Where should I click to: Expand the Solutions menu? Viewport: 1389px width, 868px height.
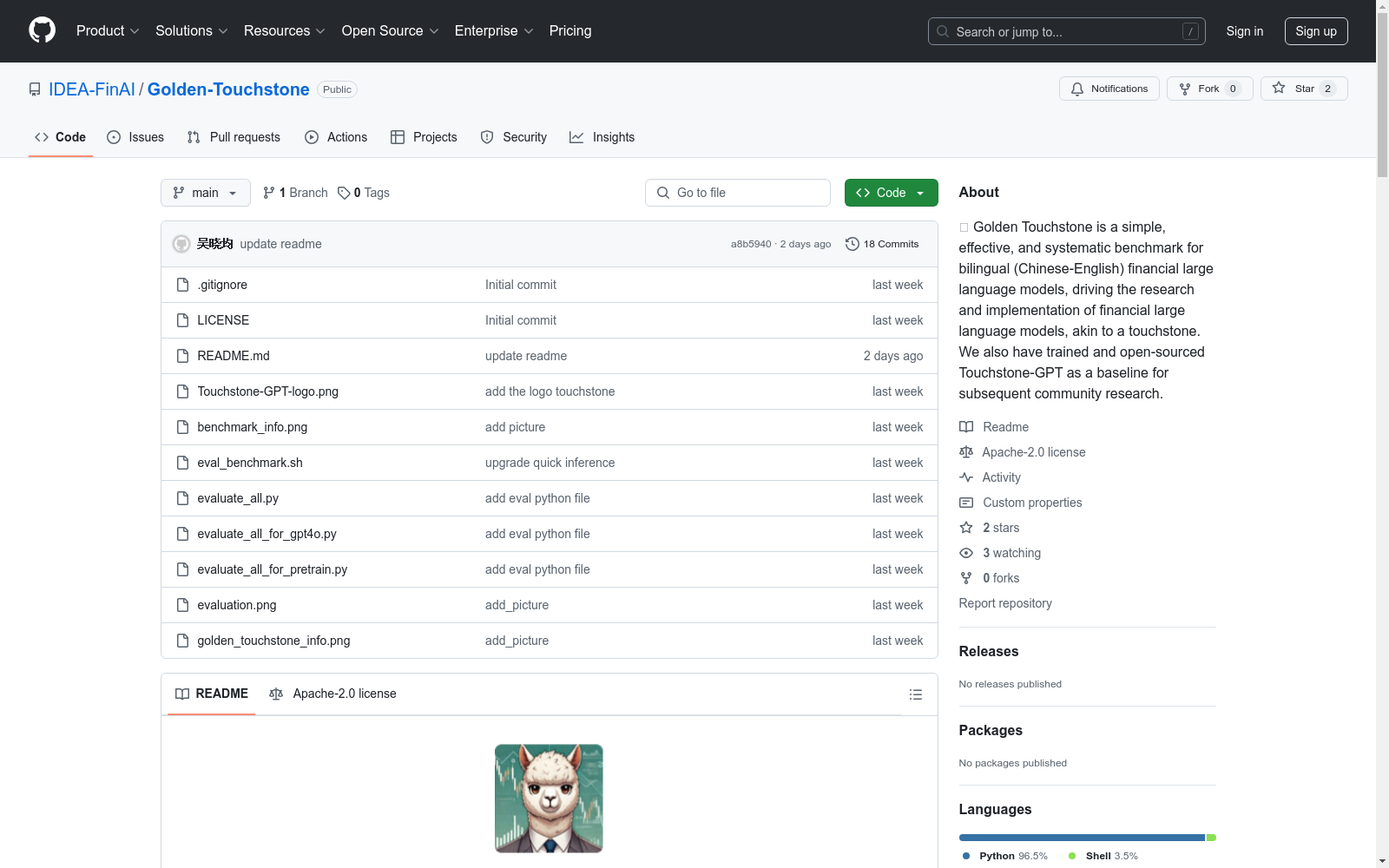pos(192,31)
